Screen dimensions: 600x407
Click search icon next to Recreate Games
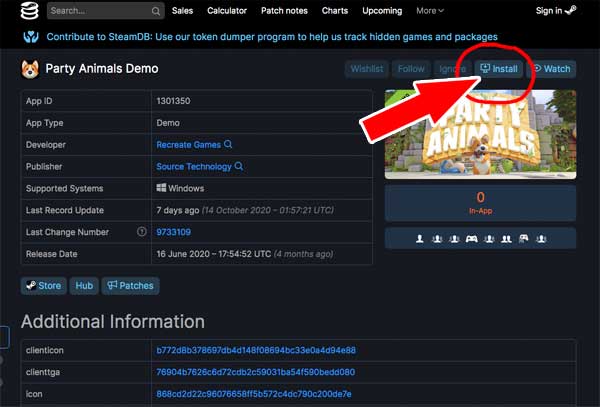(x=228, y=144)
